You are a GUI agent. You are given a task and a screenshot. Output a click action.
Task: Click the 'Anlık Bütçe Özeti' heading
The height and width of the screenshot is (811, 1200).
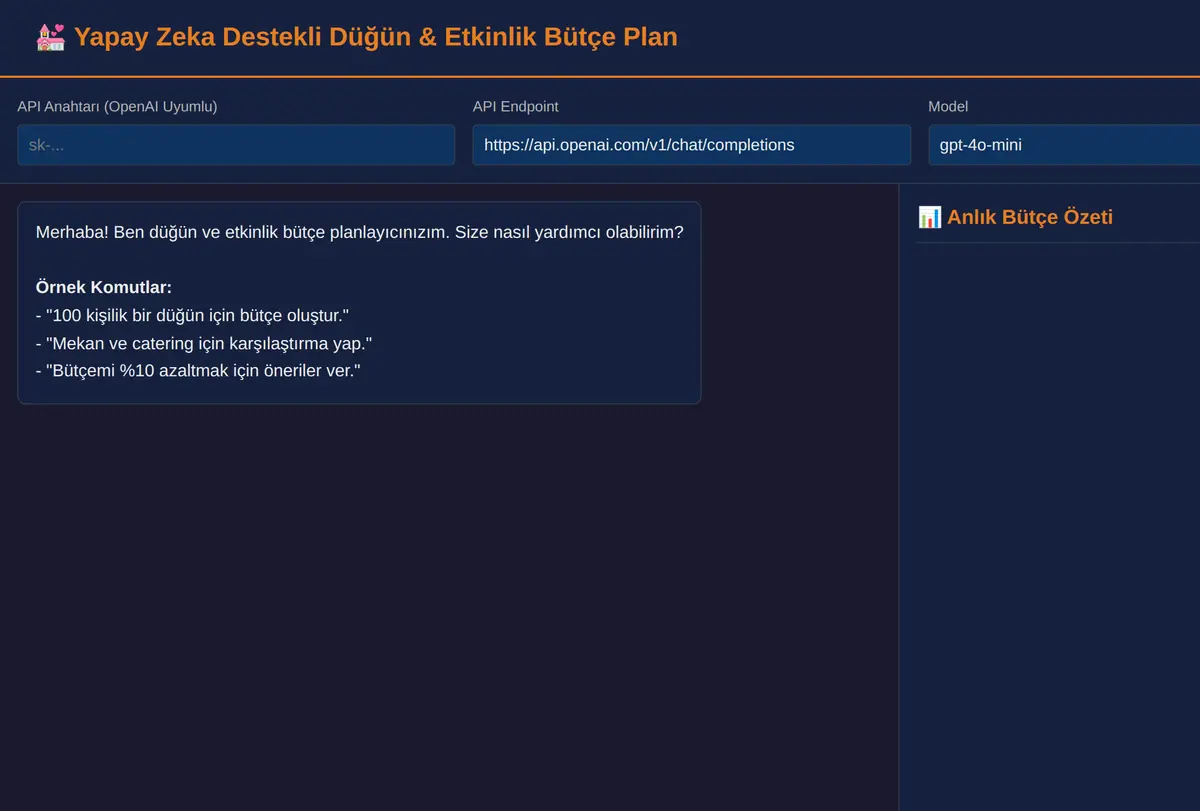[x=1030, y=217]
